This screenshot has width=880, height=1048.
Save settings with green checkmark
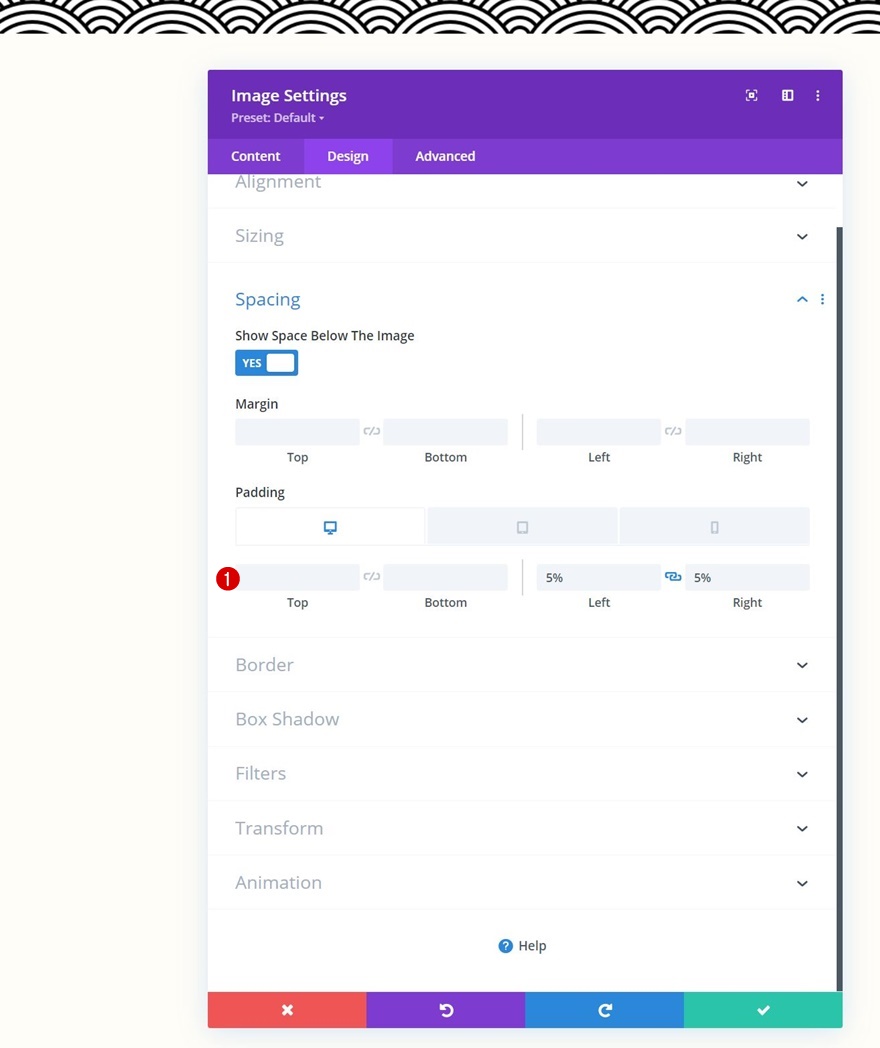click(x=763, y=1010)
